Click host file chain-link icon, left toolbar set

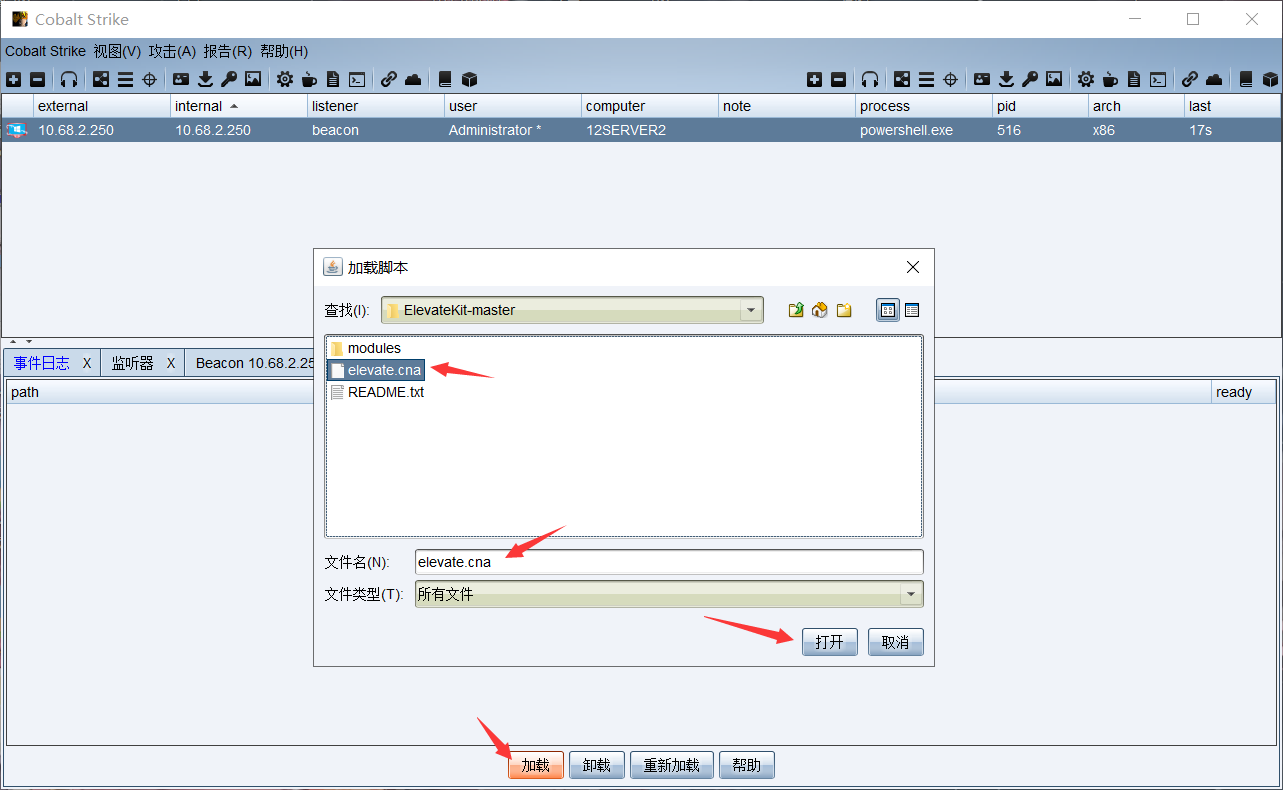pyautogui.click(x=389, y=79)
